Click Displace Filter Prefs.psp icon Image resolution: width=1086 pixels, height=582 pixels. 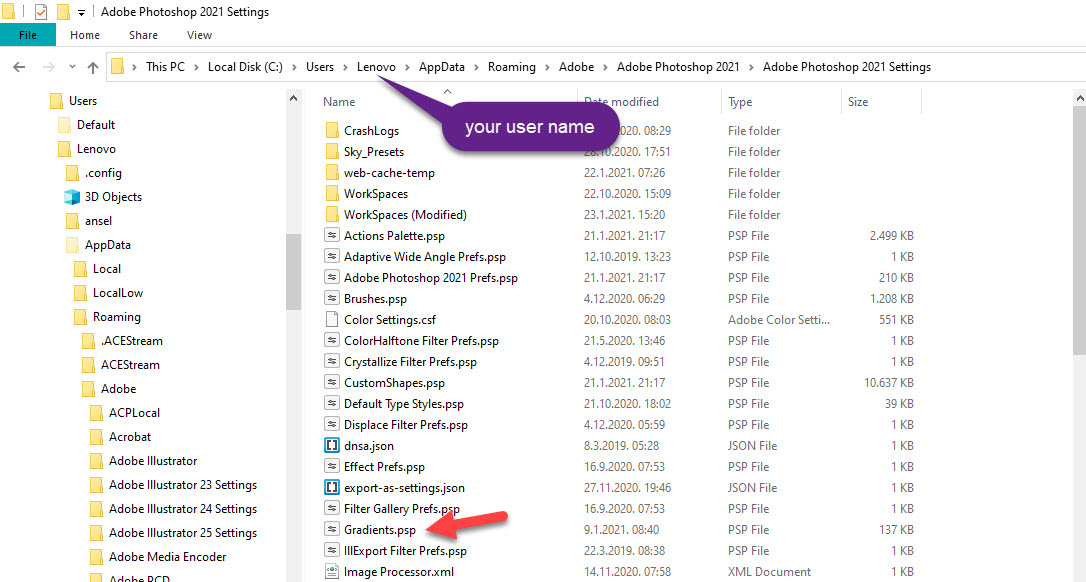332,425
